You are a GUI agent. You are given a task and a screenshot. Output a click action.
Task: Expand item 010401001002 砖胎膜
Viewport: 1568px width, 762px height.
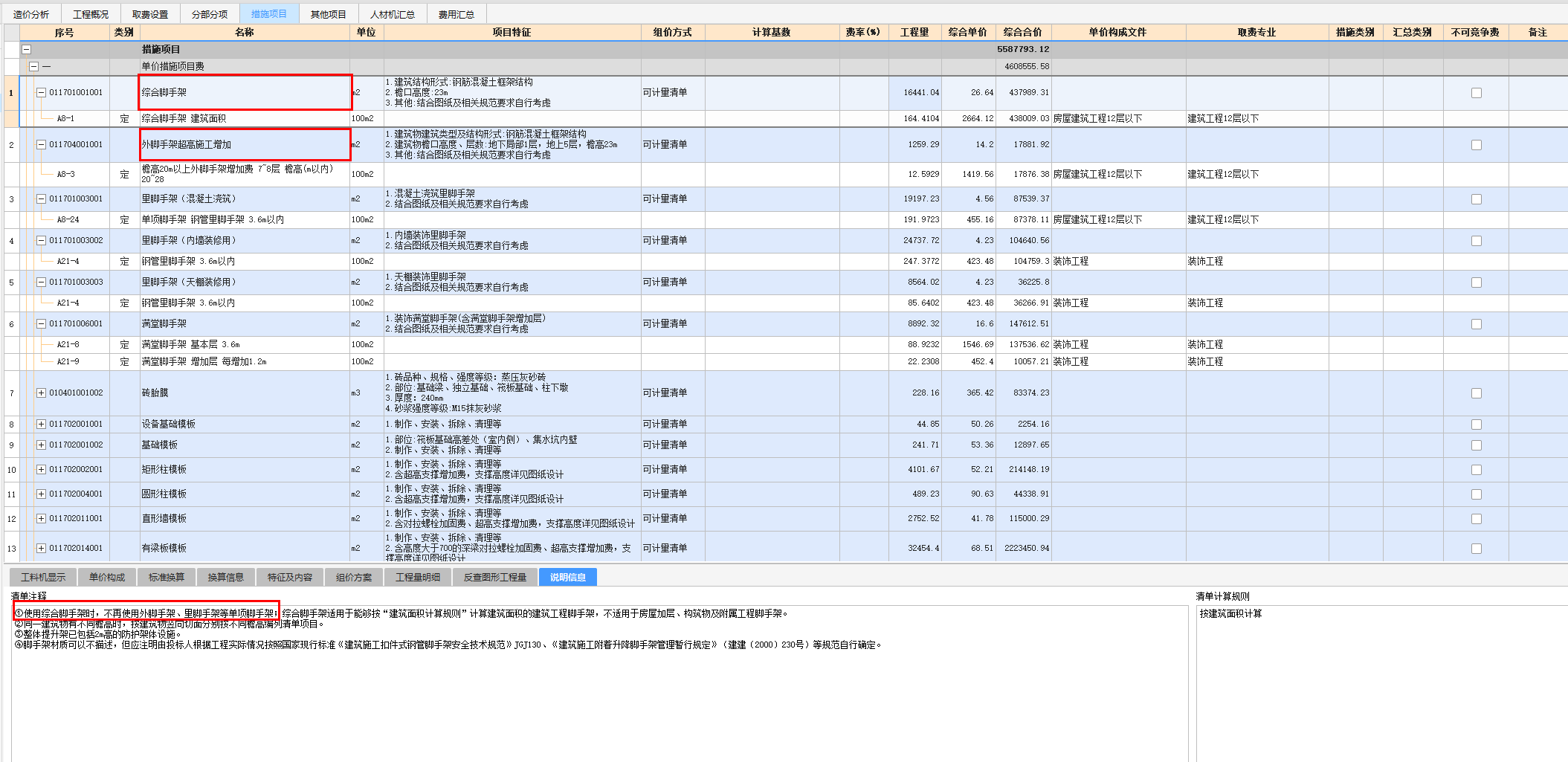(x=42, y=393)
